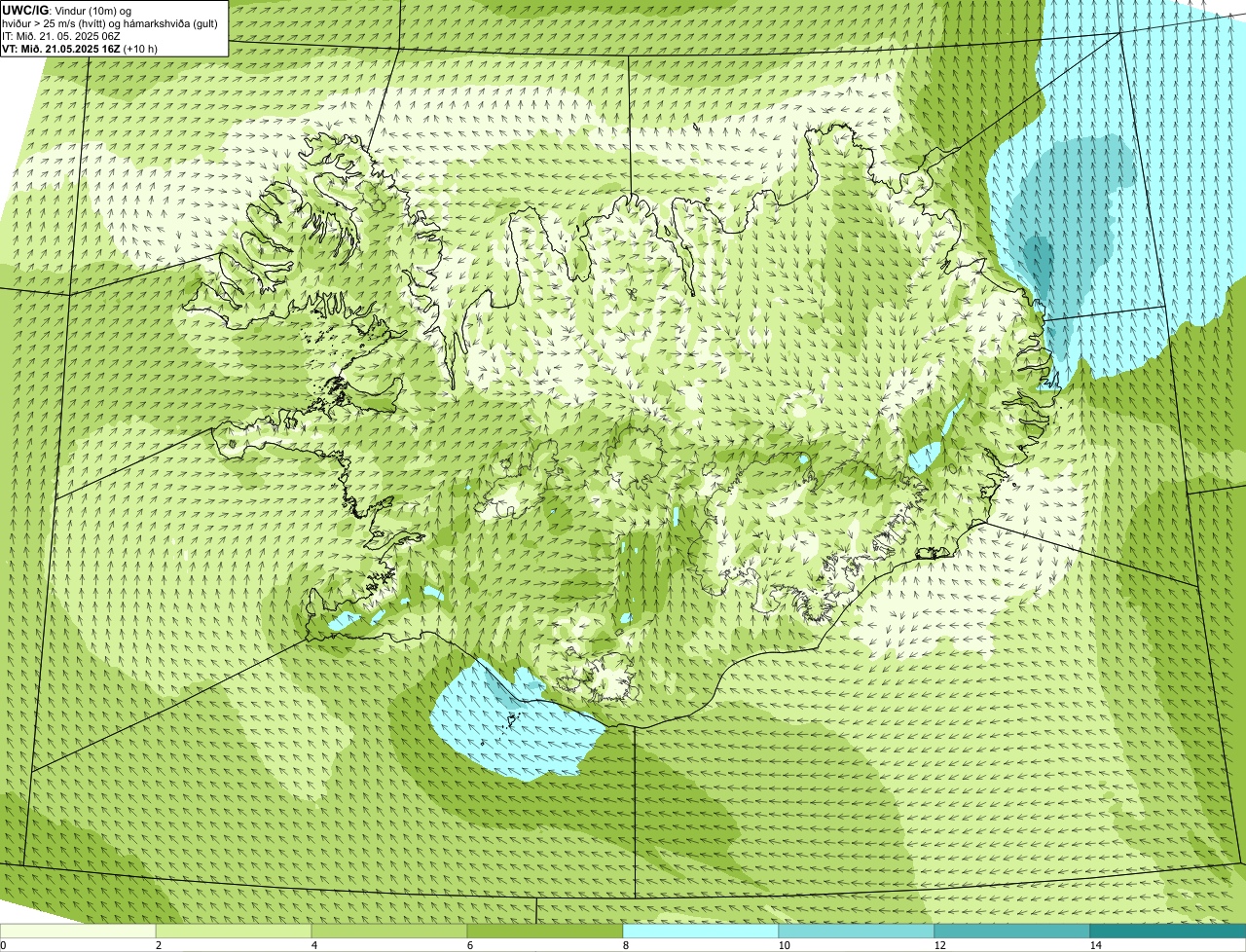This screenshot has width=1246, height=952.
Task: Click the 12–14 m/s teal legend swatch
Action: pos(1012,932)
